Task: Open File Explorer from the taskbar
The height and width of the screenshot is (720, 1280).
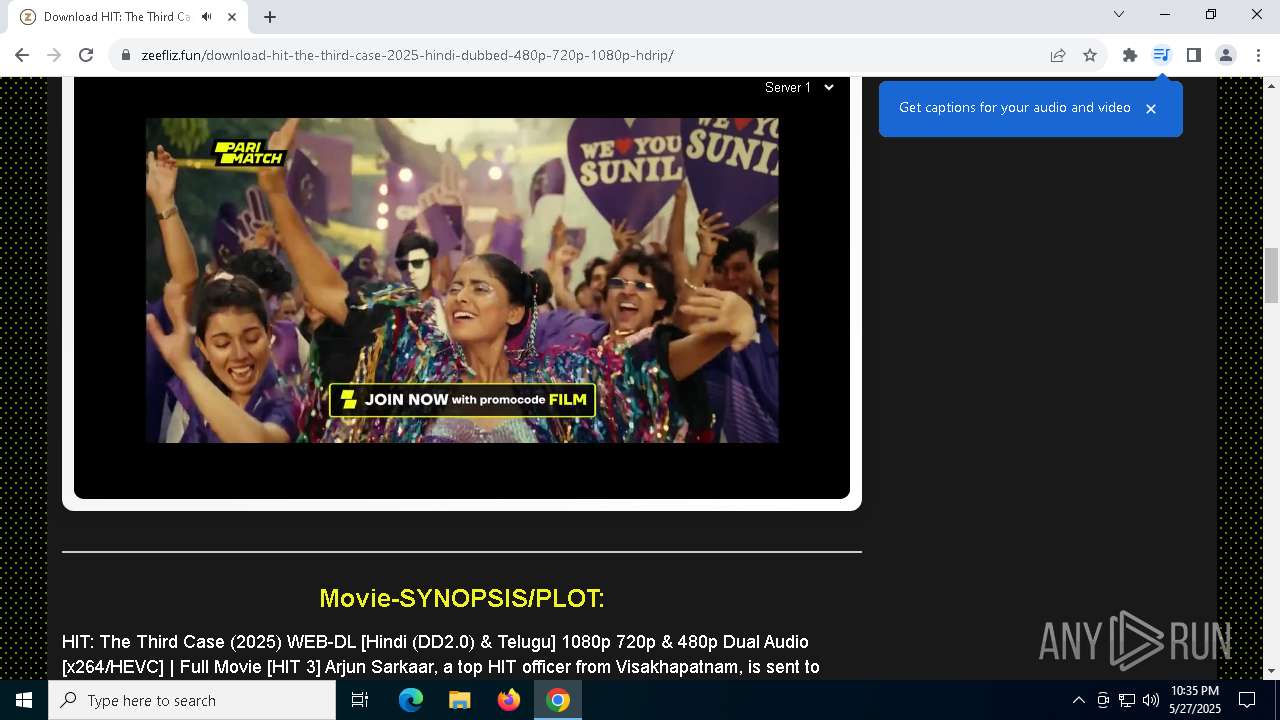Action: (x=459, y=700)
